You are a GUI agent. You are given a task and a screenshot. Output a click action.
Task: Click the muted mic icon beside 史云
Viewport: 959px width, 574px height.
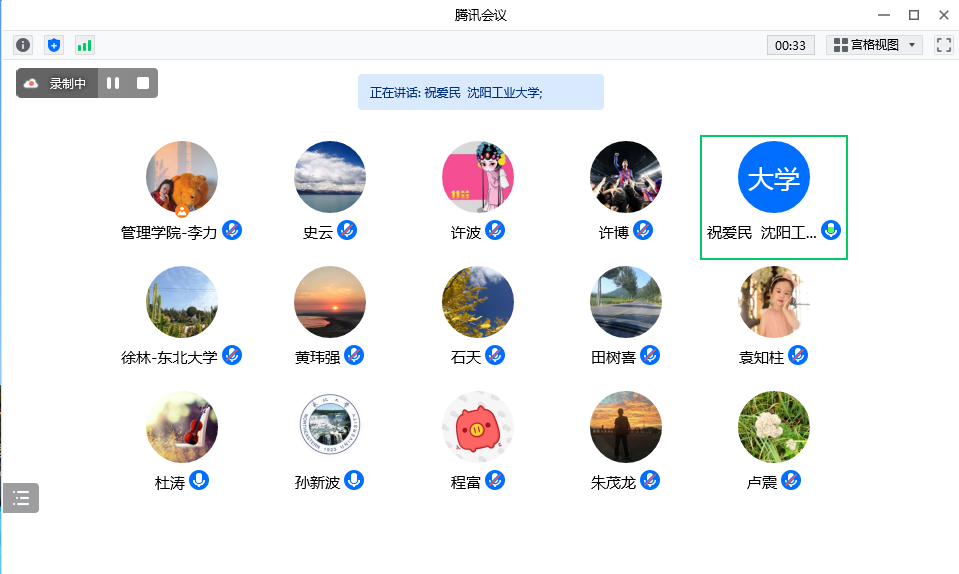coord(347,230)
